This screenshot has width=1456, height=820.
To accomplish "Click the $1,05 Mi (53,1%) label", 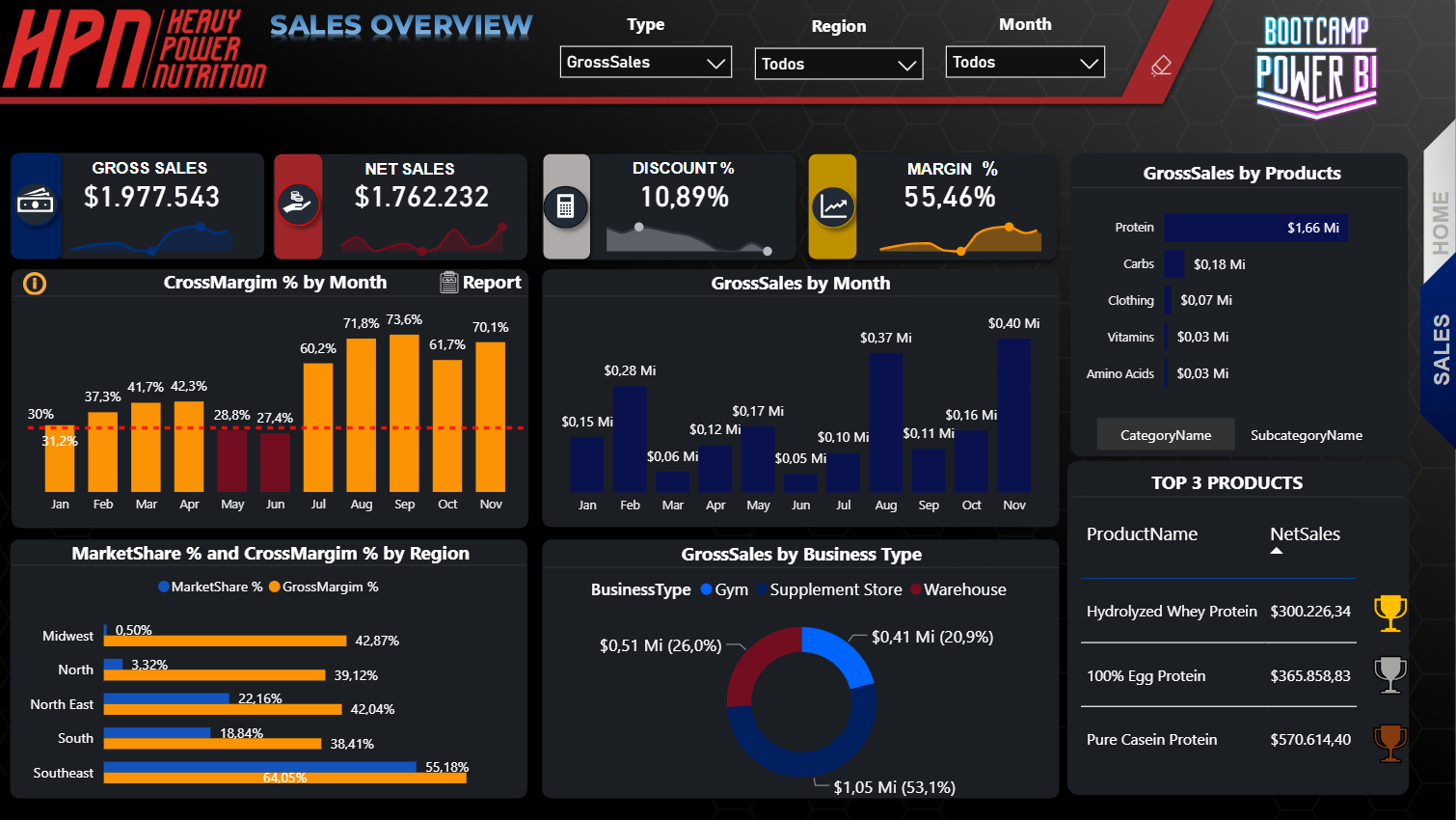I will click(895, 787).
